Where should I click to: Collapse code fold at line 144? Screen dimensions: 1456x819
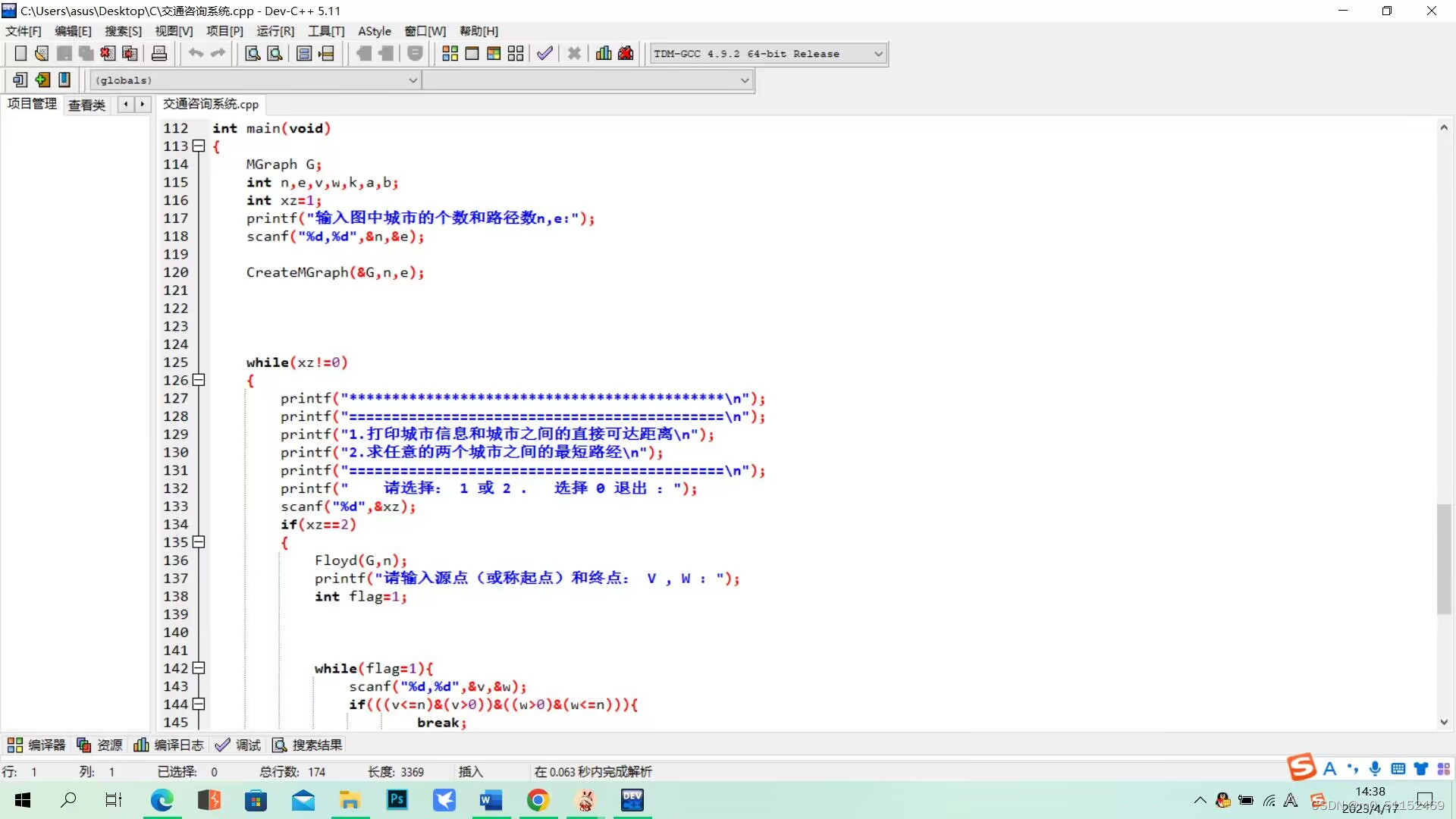click(x=199, y=704)
